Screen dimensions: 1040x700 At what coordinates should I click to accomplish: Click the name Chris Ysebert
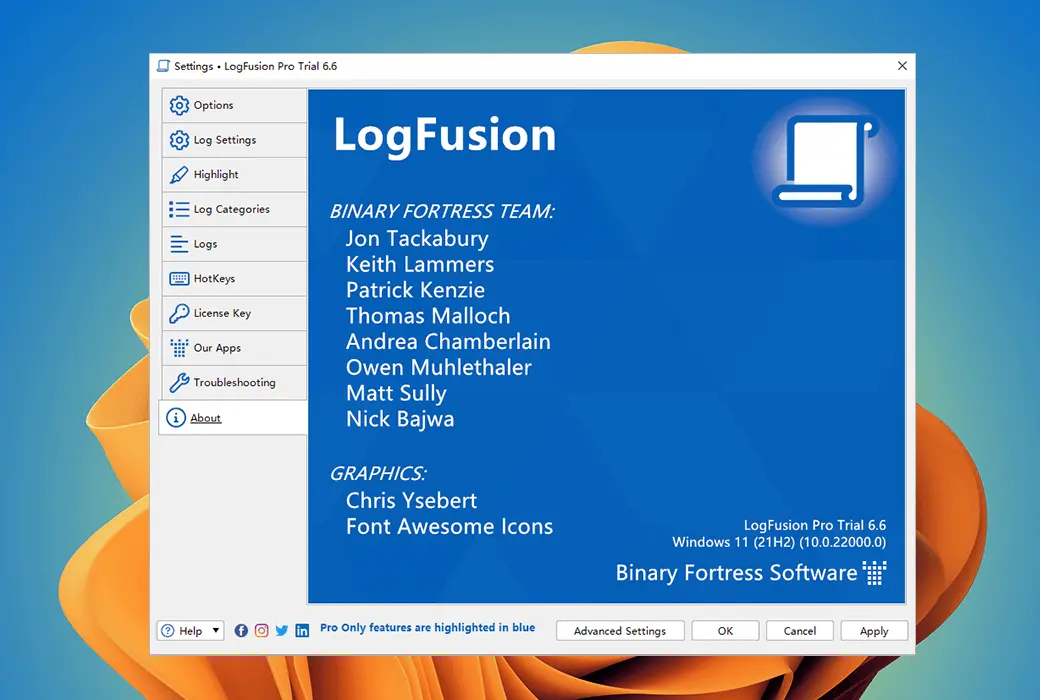pyautogui.click(x=411, y=500)
